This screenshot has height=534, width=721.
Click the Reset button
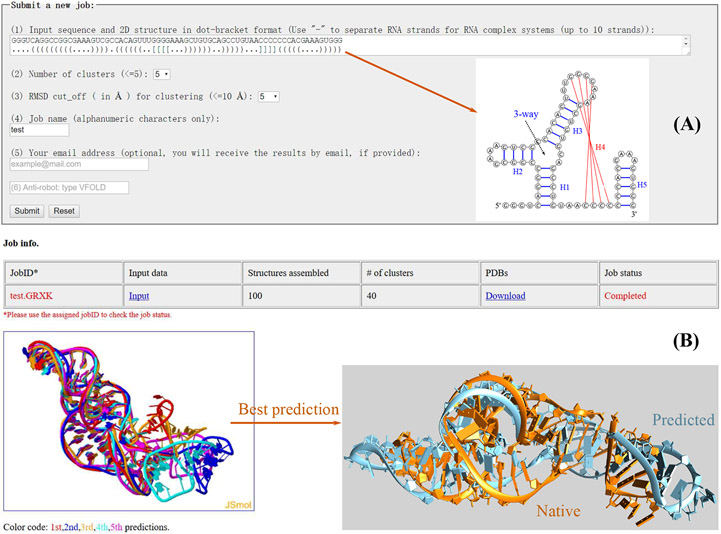[x=64, y=211]
